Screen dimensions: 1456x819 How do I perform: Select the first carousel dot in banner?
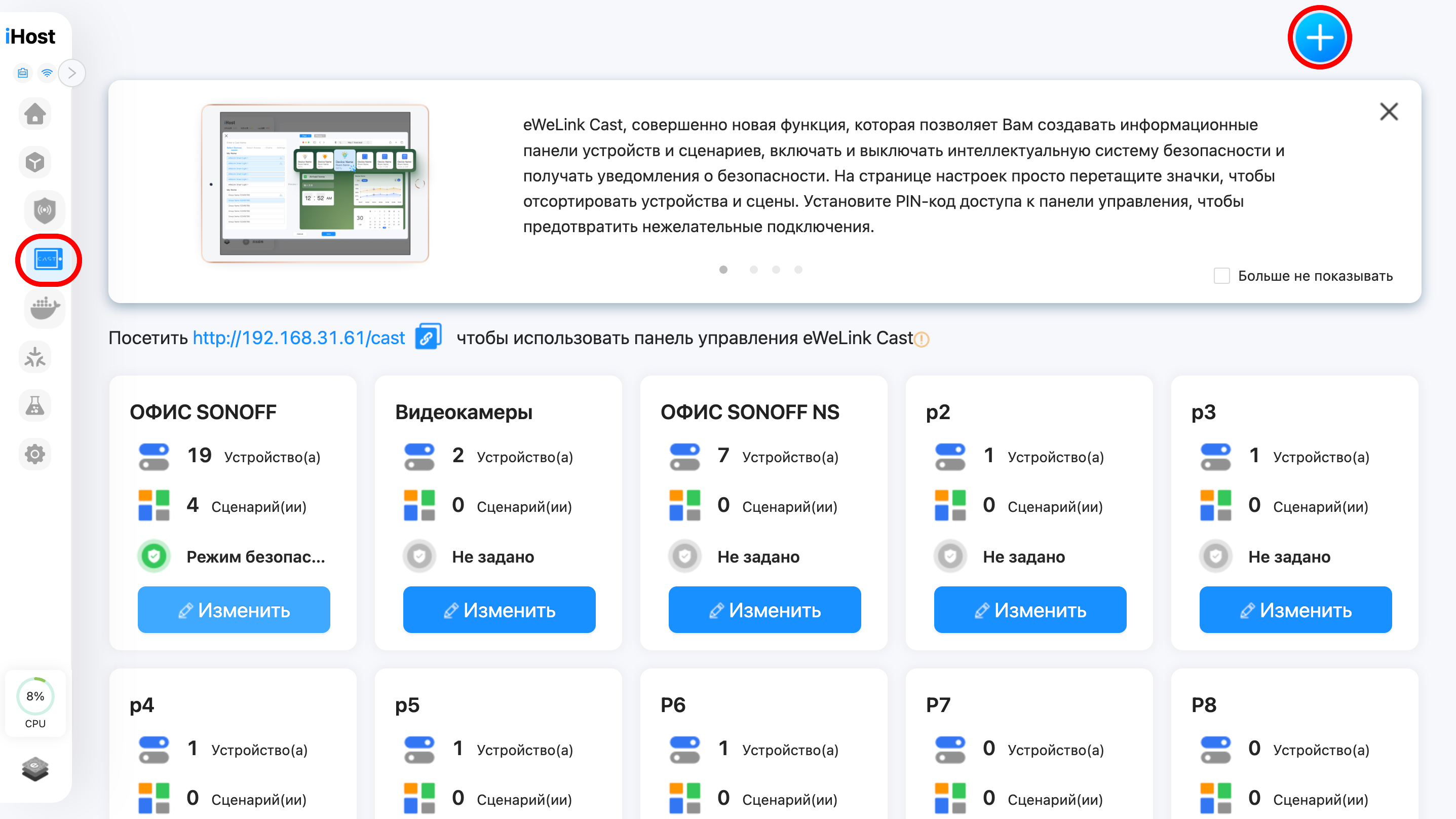coord(723,270)
